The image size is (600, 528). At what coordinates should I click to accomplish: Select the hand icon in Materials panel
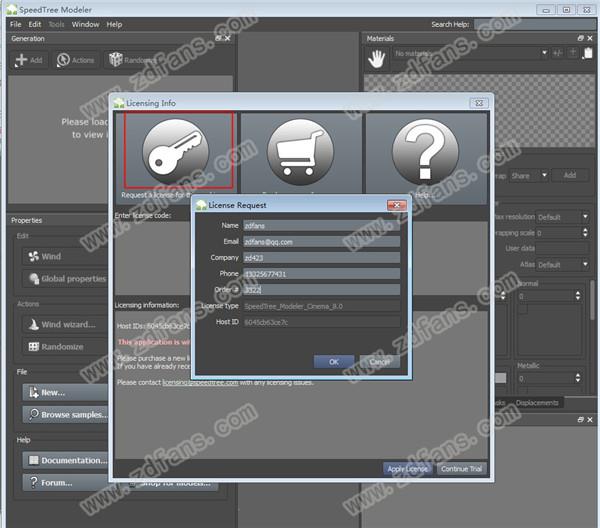[376, 59]
